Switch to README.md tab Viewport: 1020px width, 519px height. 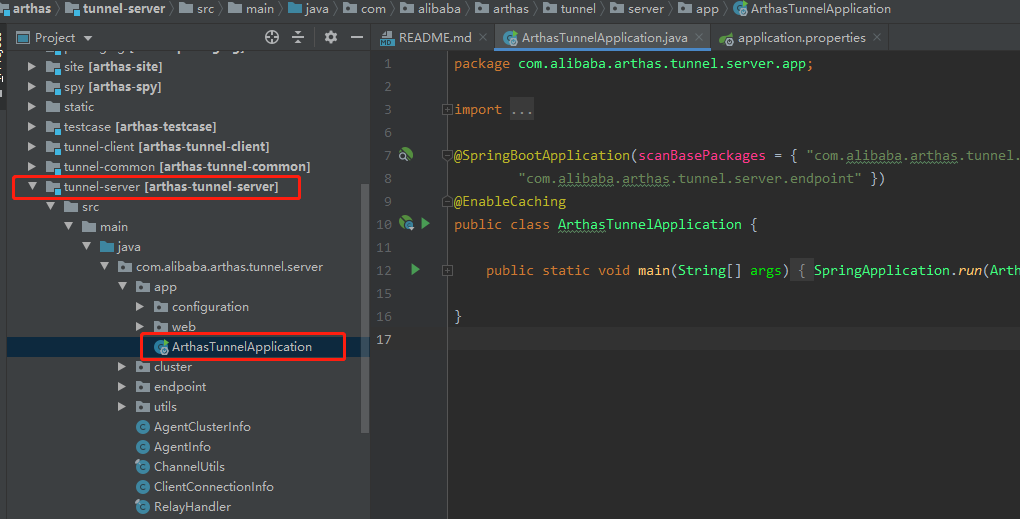click(435, 38)
